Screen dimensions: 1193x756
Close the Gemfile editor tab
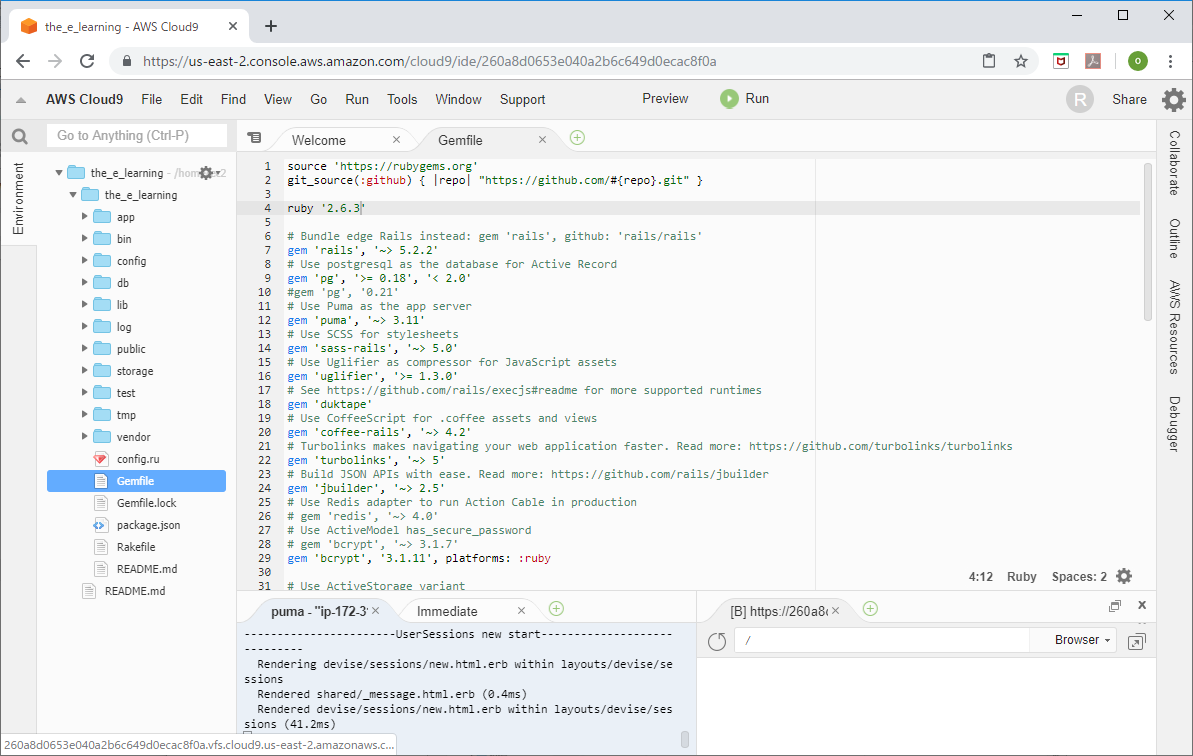[x=542, y=140]
